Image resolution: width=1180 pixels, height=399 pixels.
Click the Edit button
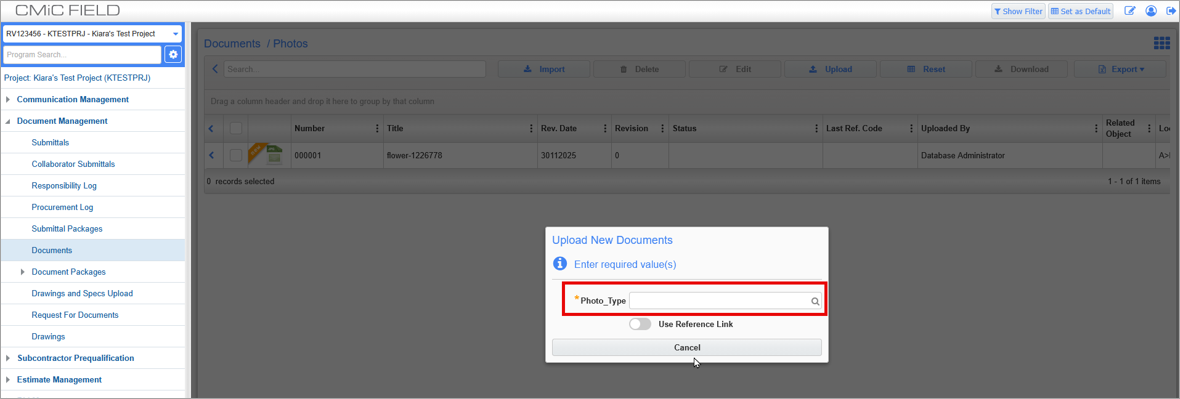coord(735,69)
